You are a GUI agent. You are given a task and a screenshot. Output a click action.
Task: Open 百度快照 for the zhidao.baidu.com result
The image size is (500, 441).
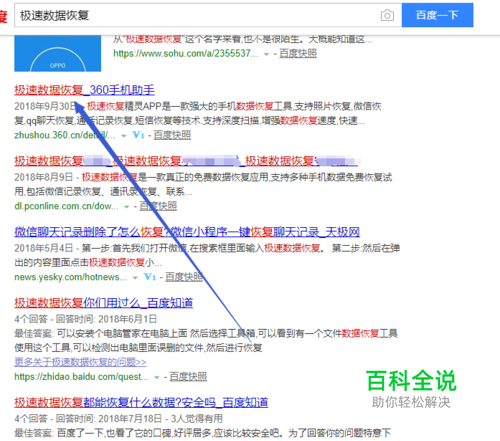click(188, 377)
